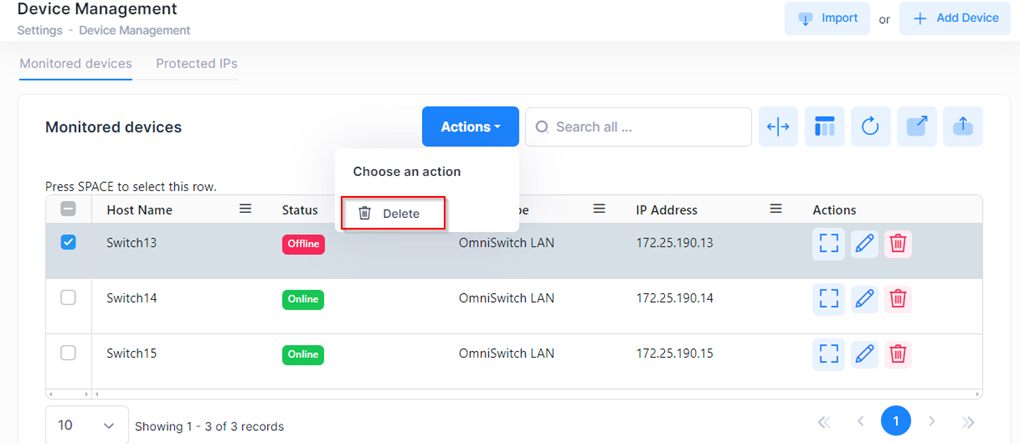Click the open in new window icon
The width and height of the screenshot is (1020, 444).
click(916, 127)
